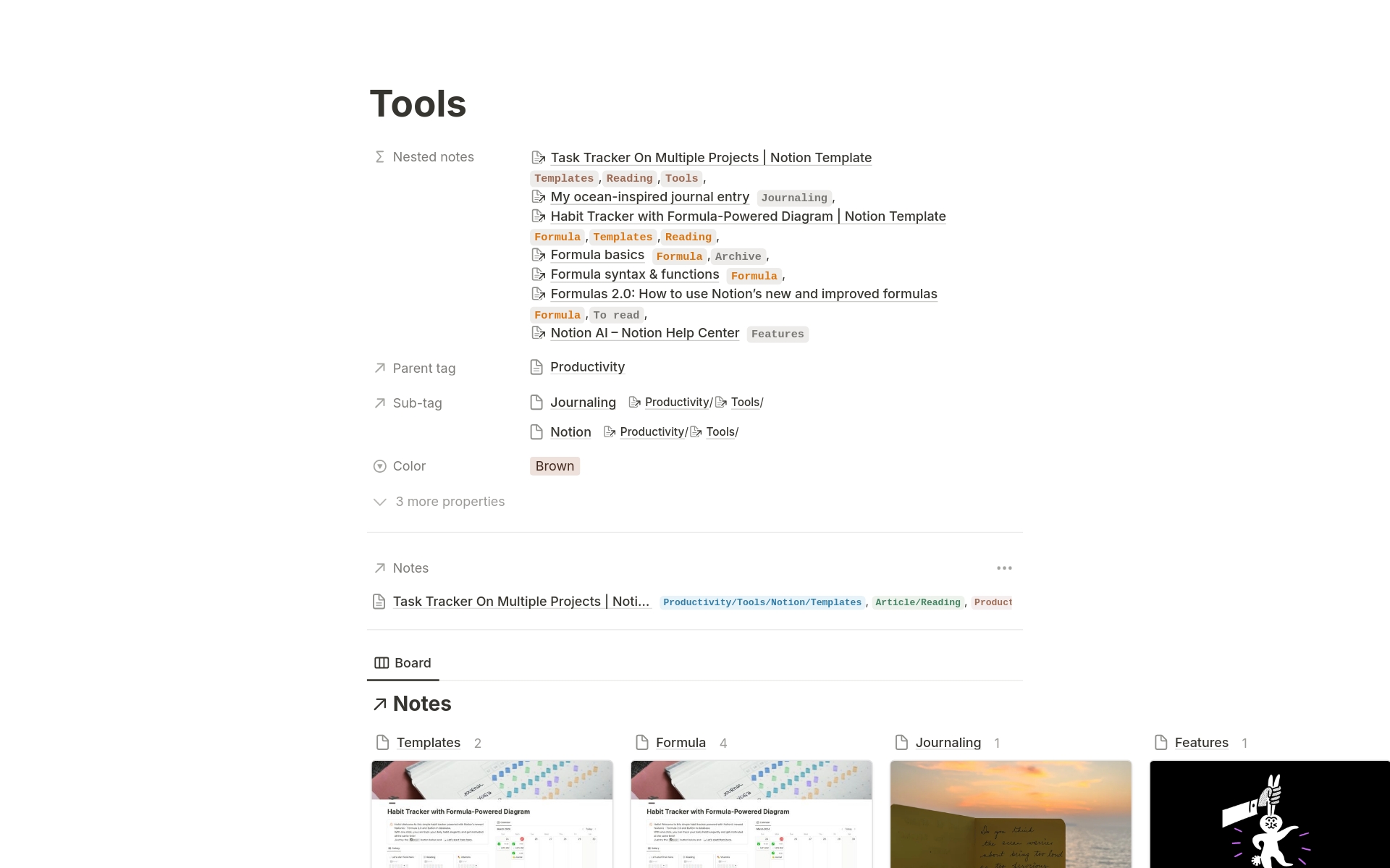Select the Brown color swatch
The height and width of the screenshot is (868, 1390).
tap(554, 466)
